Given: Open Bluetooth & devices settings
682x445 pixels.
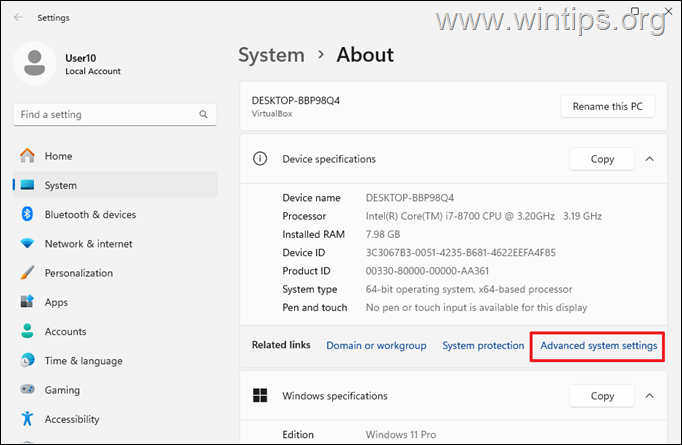Looking at the screenshot, I should 115,214.
